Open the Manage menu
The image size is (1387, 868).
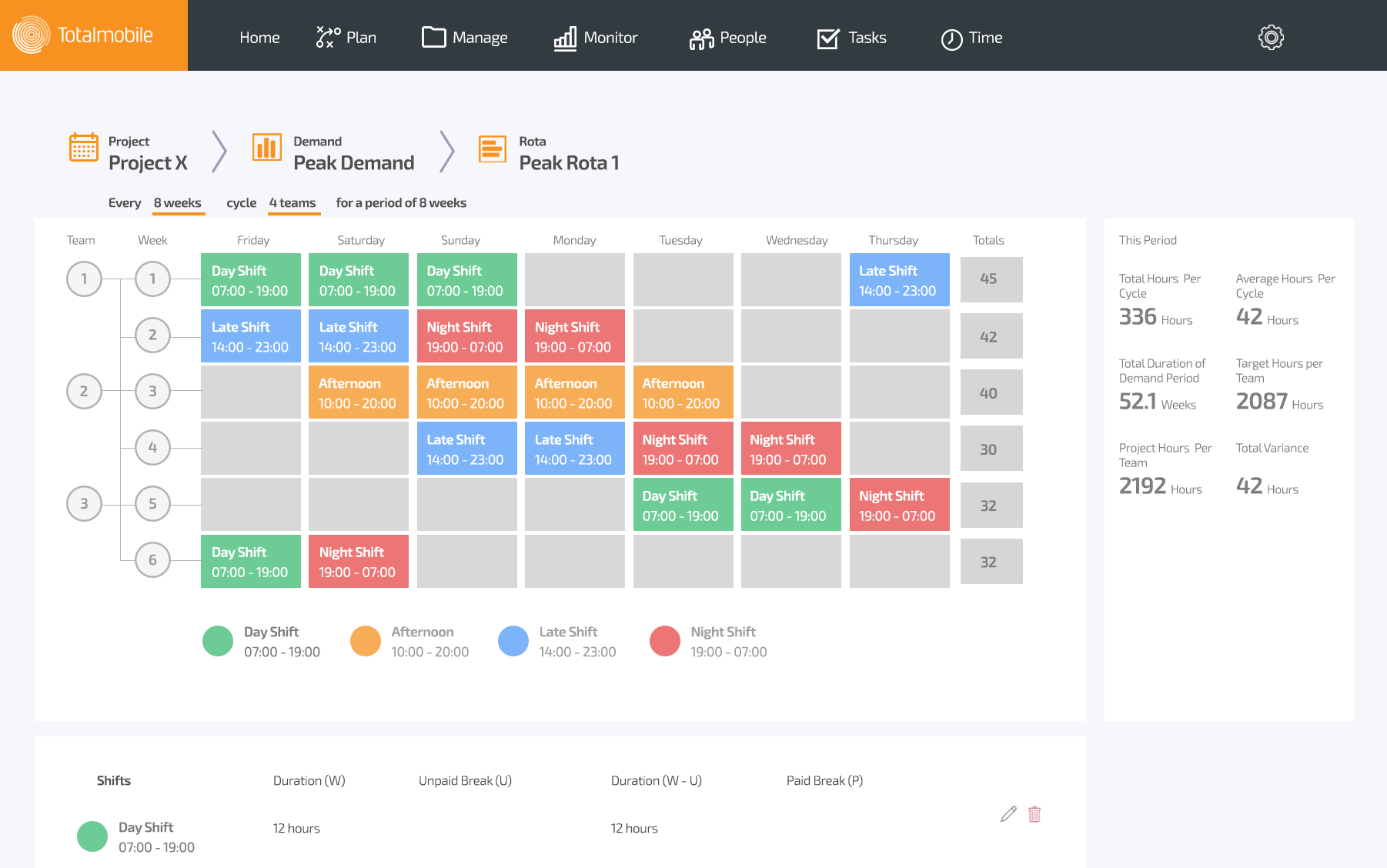click(x=465, y=37)
